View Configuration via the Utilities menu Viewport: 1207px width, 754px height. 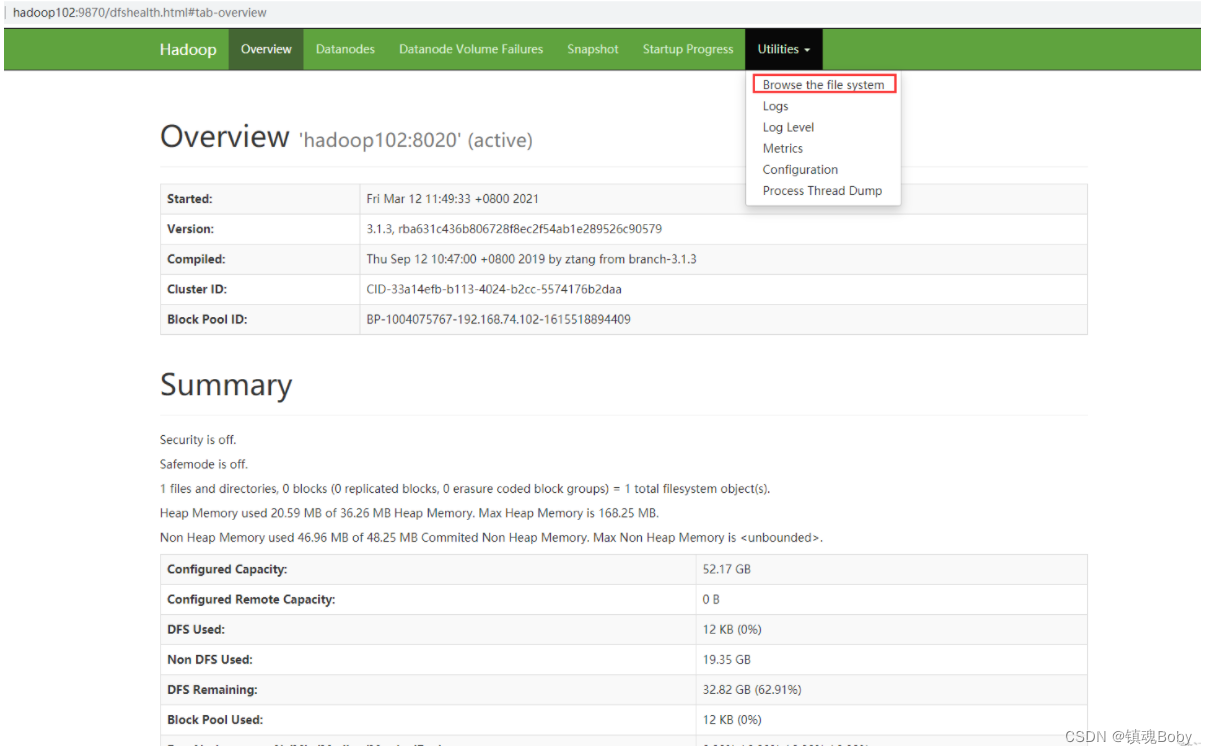pyautogui.click(x=800, y=169)
